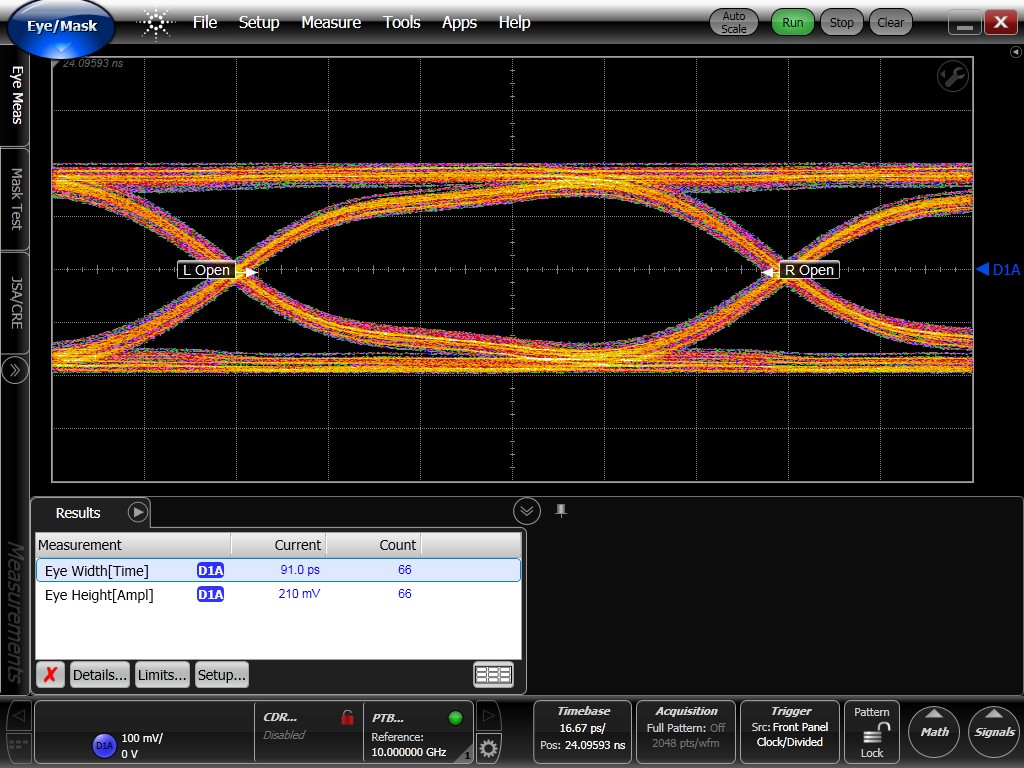Open the Signals panel
This screenshot has width=1024, height=768.
coord(993,732)
